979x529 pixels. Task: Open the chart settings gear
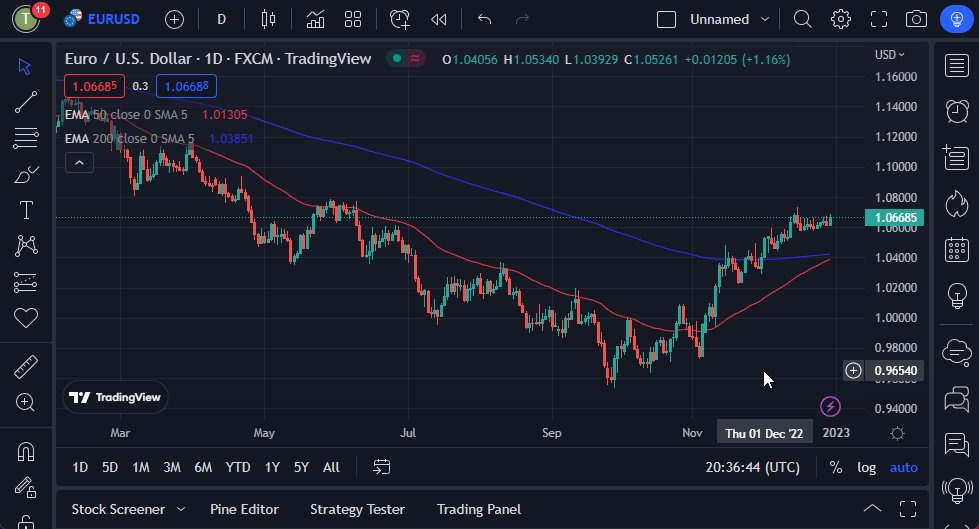click(840, 19)
